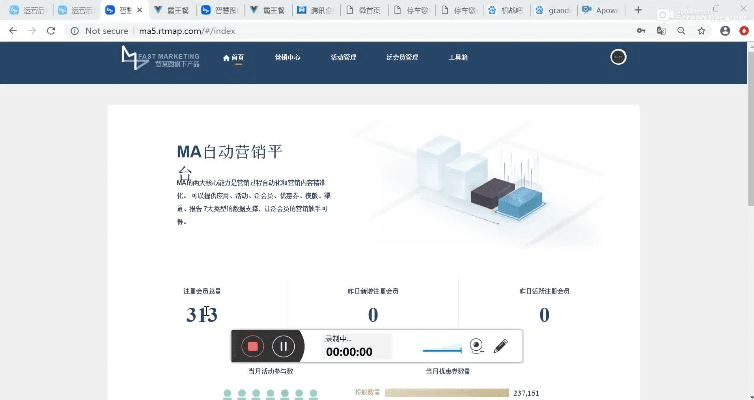Toggle the webcam icon on the recorder bar
Screen dimensions: 754x400
[x=477, y=346]
